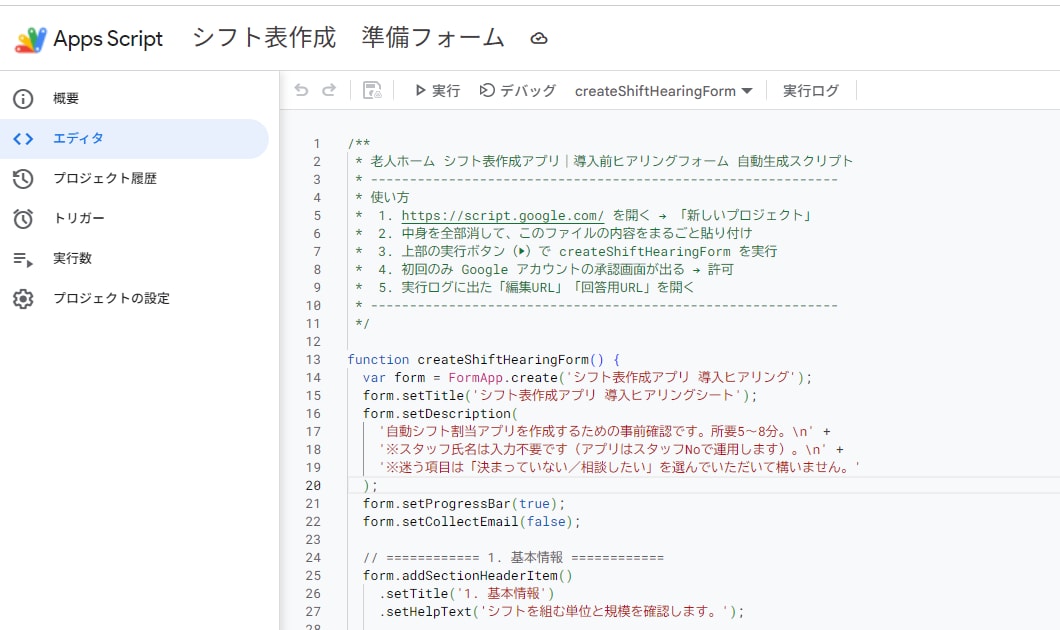Click the var form = FormApp.create line
Viewport: 1060px width, 630px height.
pos(587,377)
